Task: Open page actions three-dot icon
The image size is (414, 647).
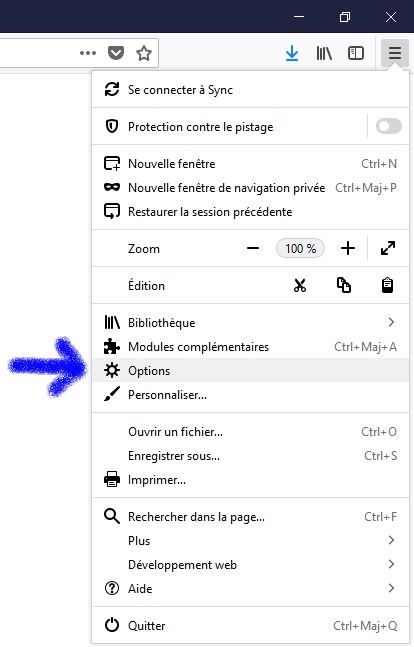Action: pos(88,53)
